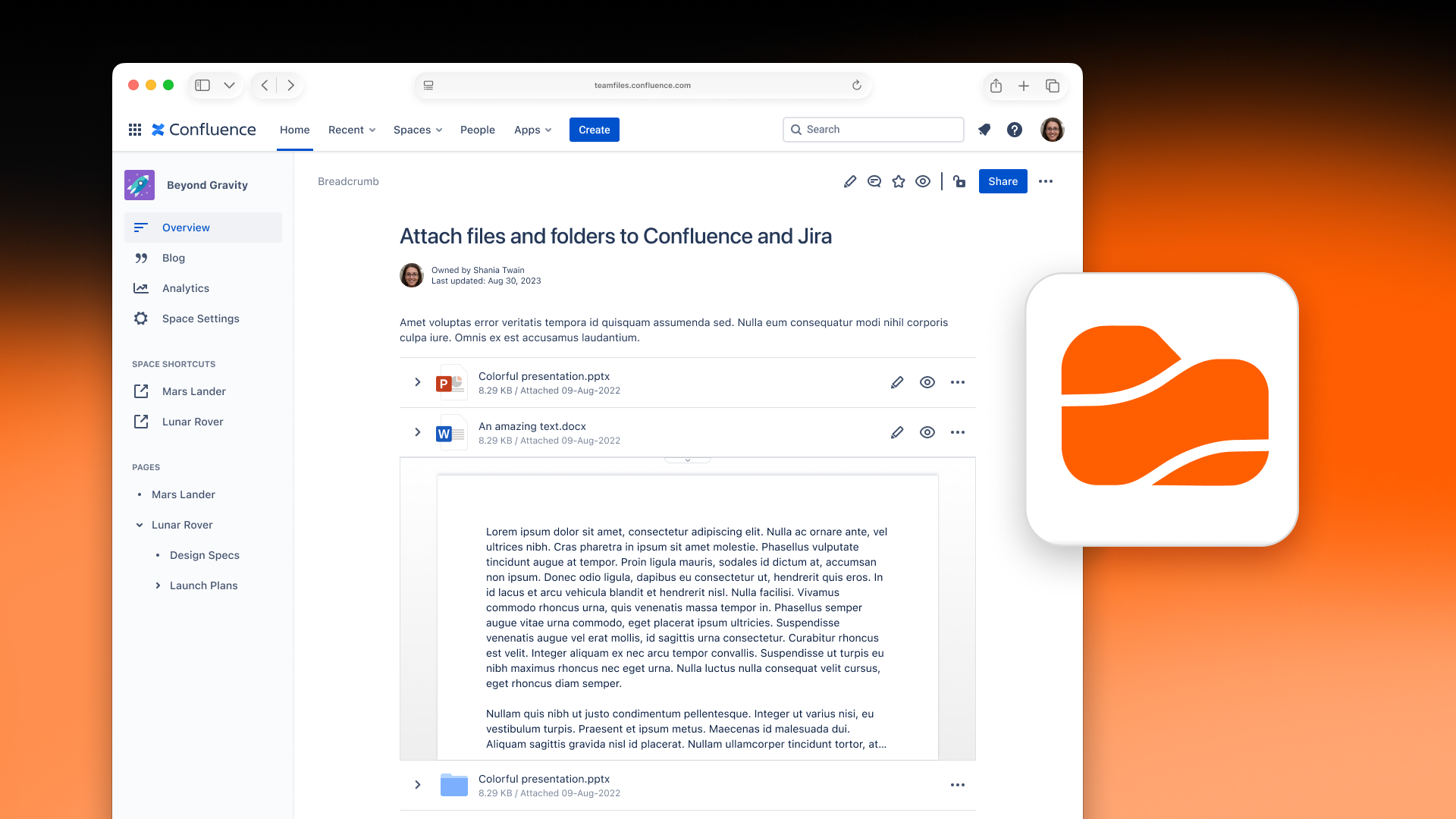Open more actions for An amazing text.docx
1456x819 pixels.
click(x=958, y=432)
